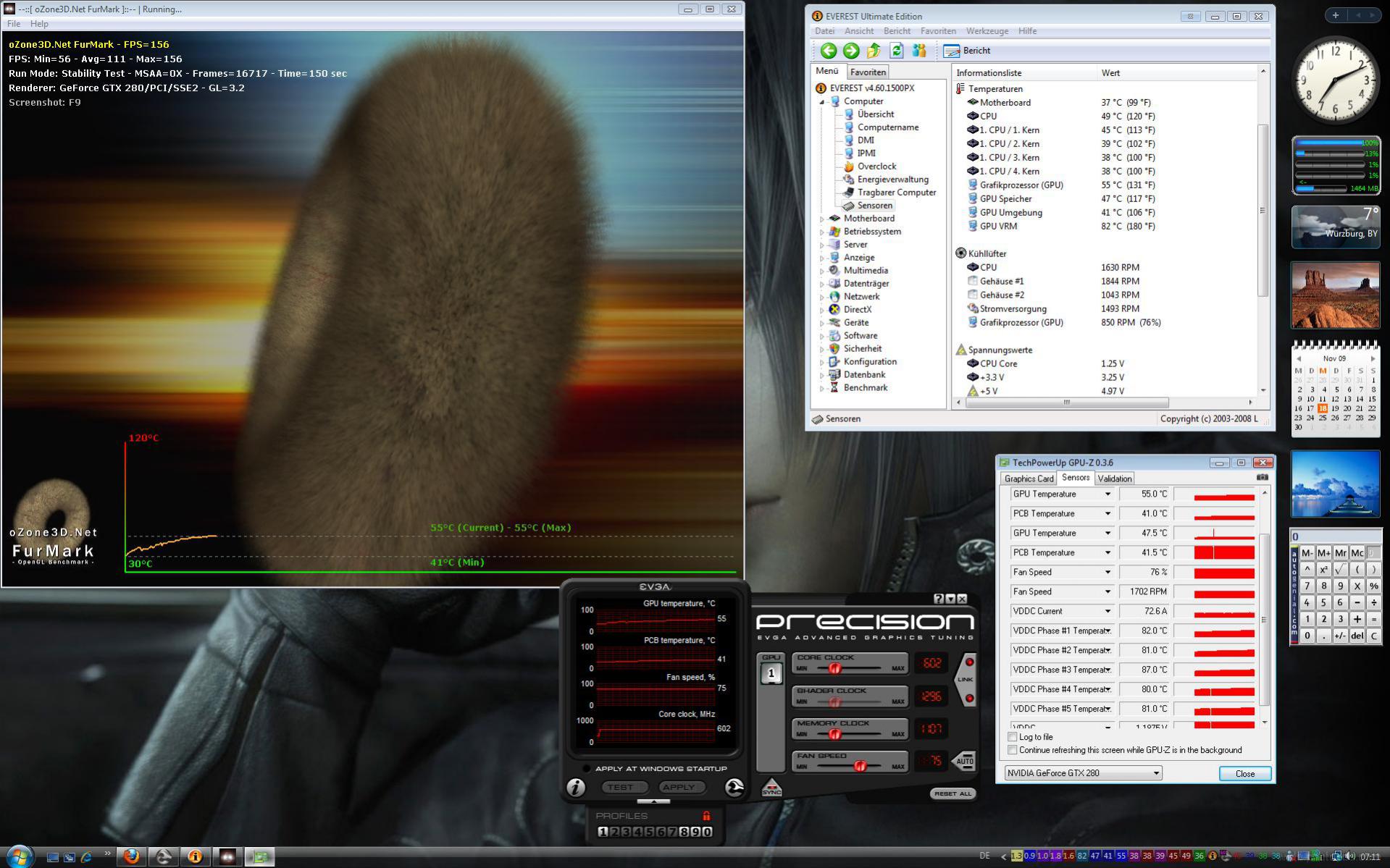
Task: Click the Würzburg weather gadget
Action: pyautogui.click(x=1335, y=227)
